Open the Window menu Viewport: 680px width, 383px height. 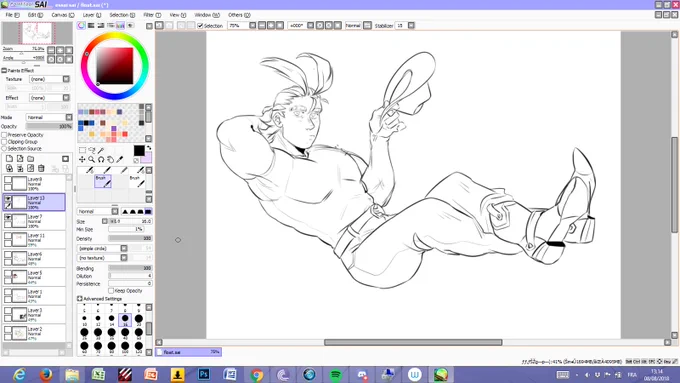[x=207, y=15]
